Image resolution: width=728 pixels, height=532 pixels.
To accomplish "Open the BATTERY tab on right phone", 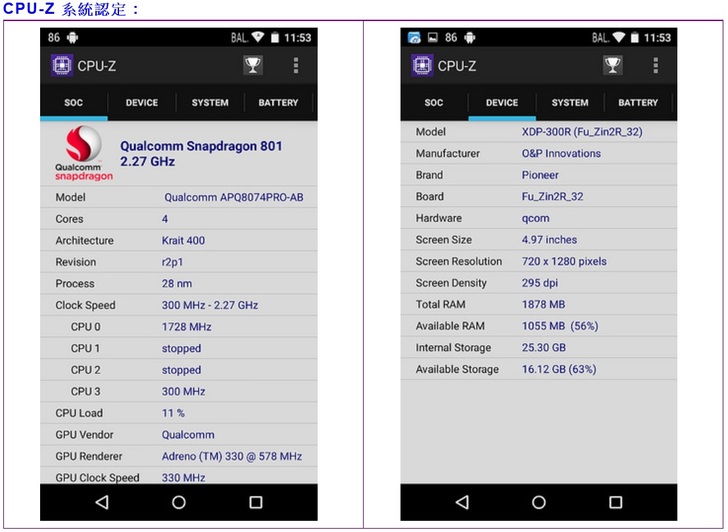I will coord(638,103).
